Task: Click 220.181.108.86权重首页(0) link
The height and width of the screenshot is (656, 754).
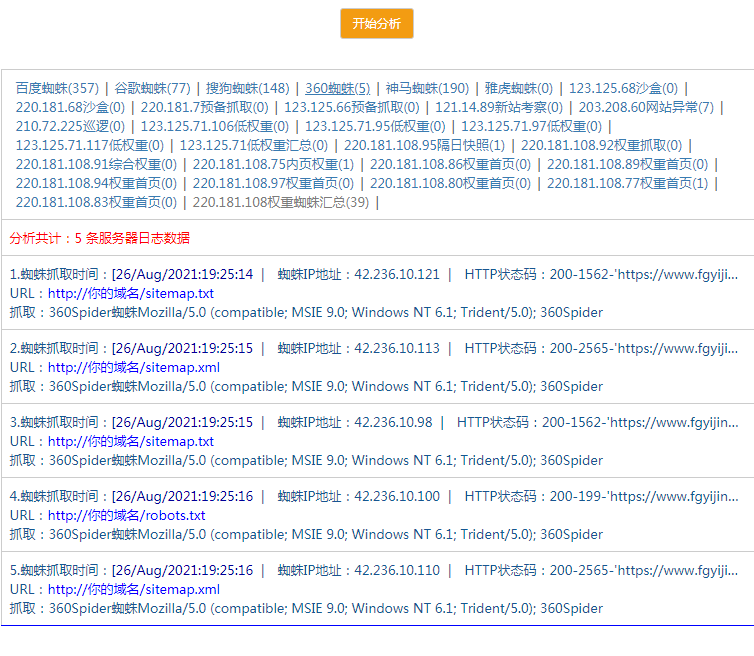Action: pos(450,164)
